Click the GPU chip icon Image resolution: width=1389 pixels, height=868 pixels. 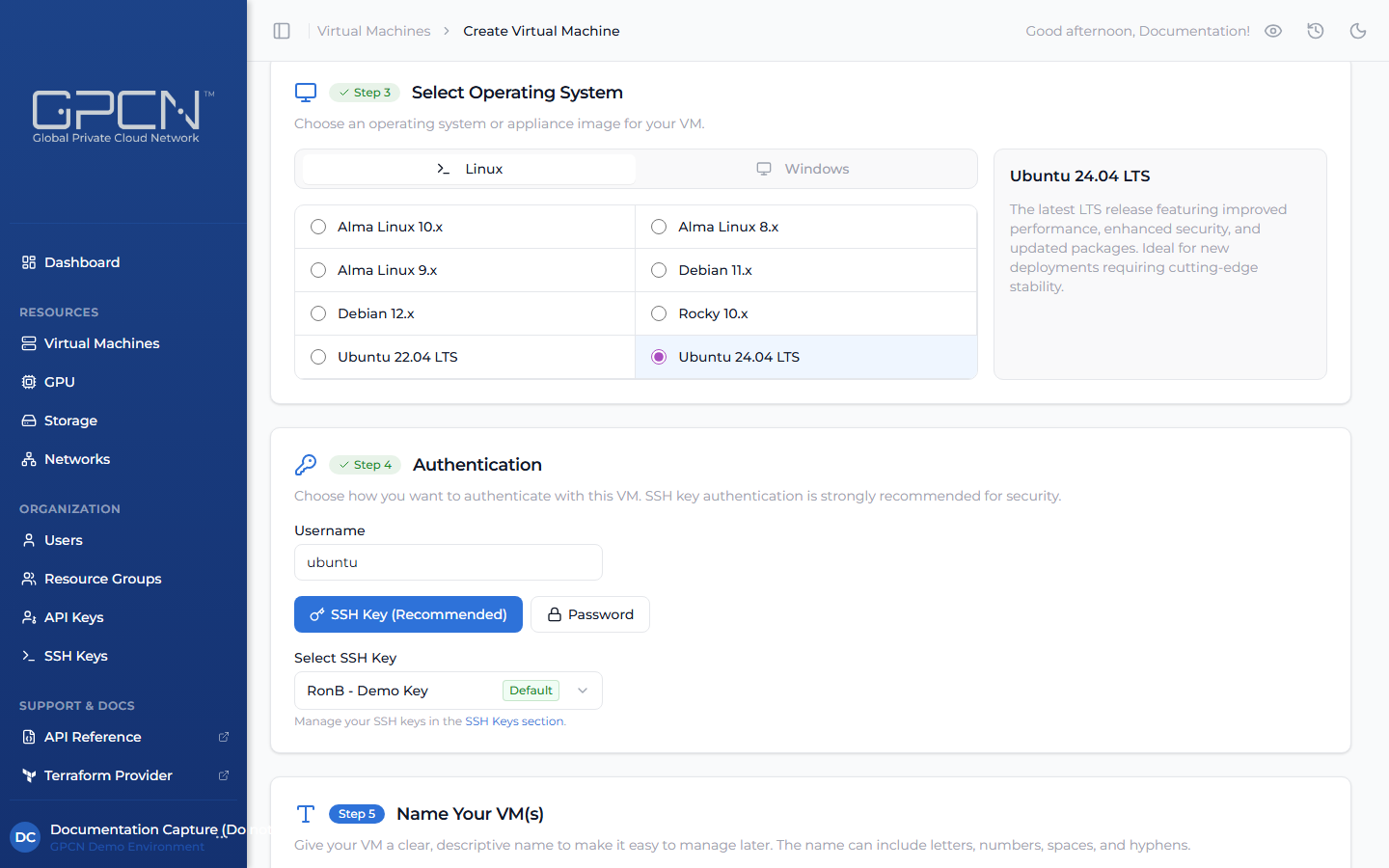pos(29,382)
